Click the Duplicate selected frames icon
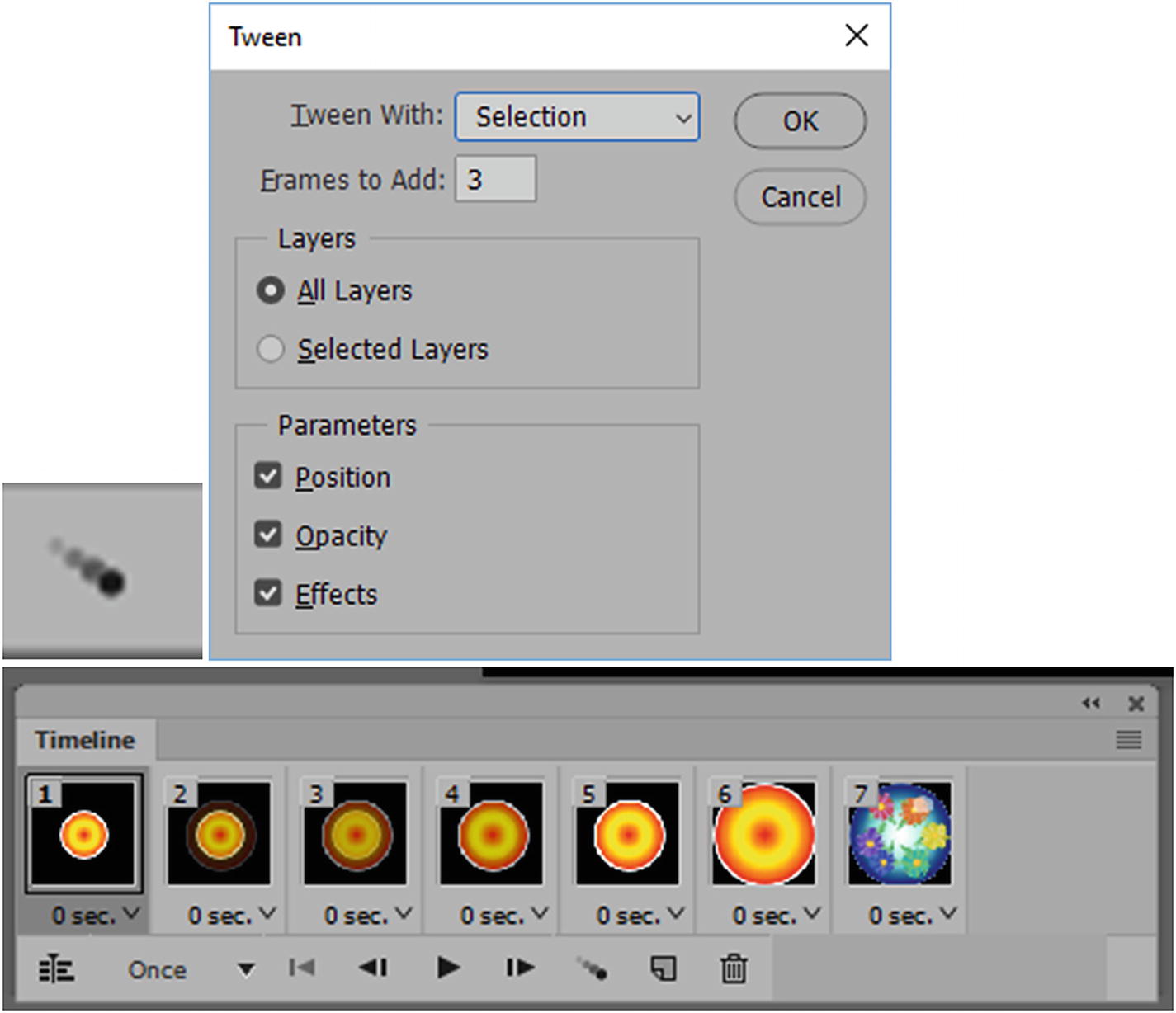Image resolution: width=1176 pixels, height=1013 pixels. (x=662, y=968)
